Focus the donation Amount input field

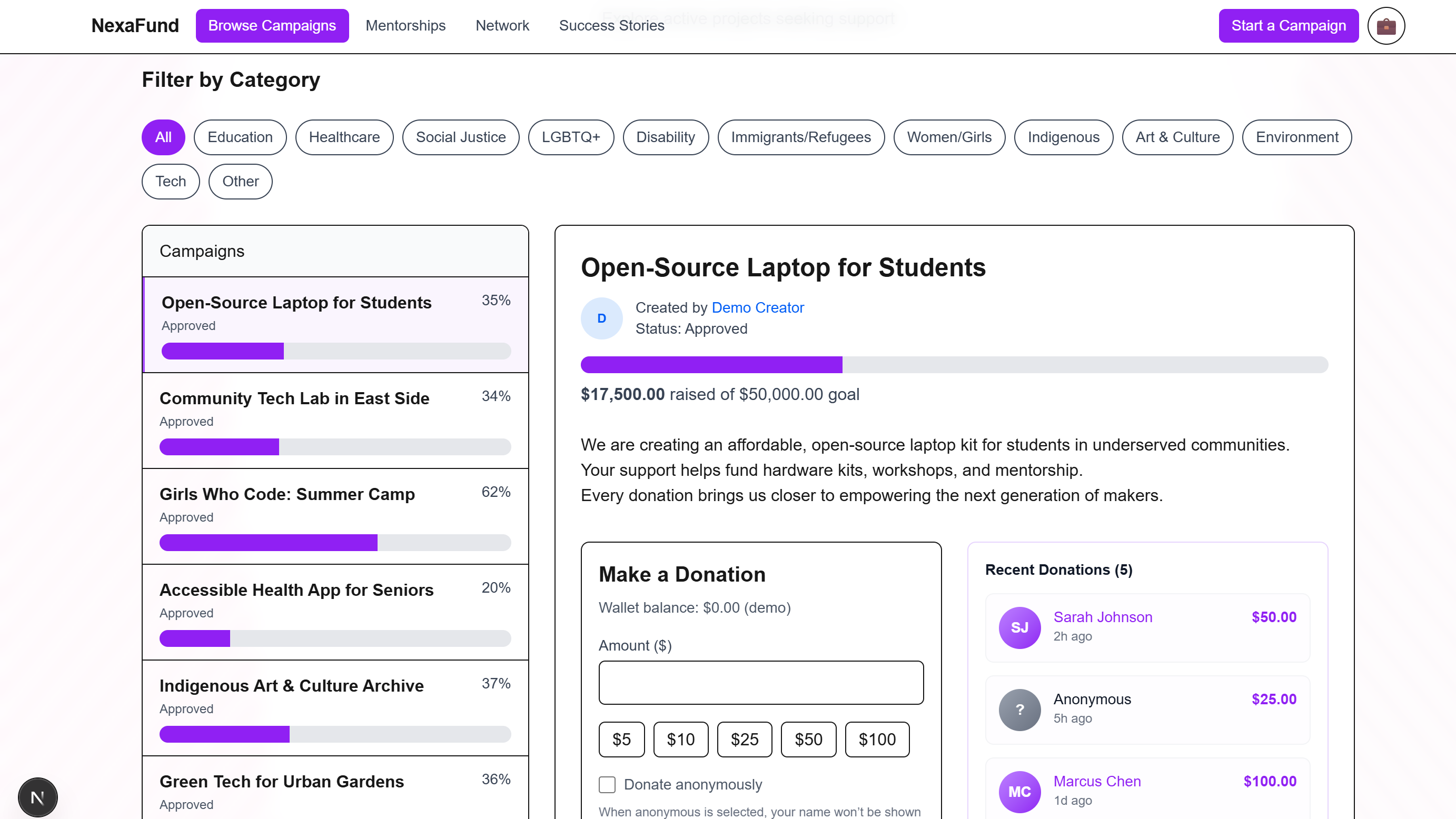(x=760, y=682)
